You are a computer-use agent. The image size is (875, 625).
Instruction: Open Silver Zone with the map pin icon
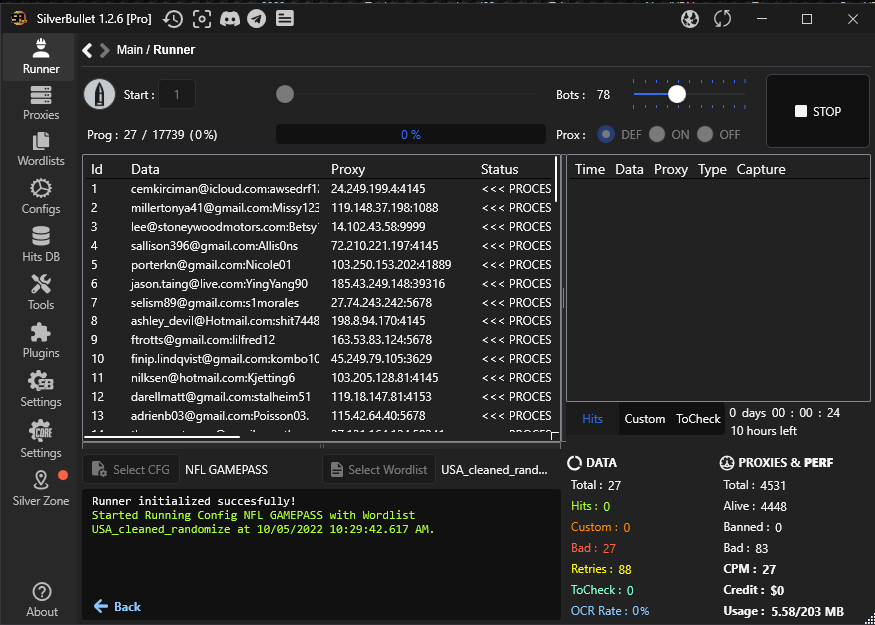point(41,488)
